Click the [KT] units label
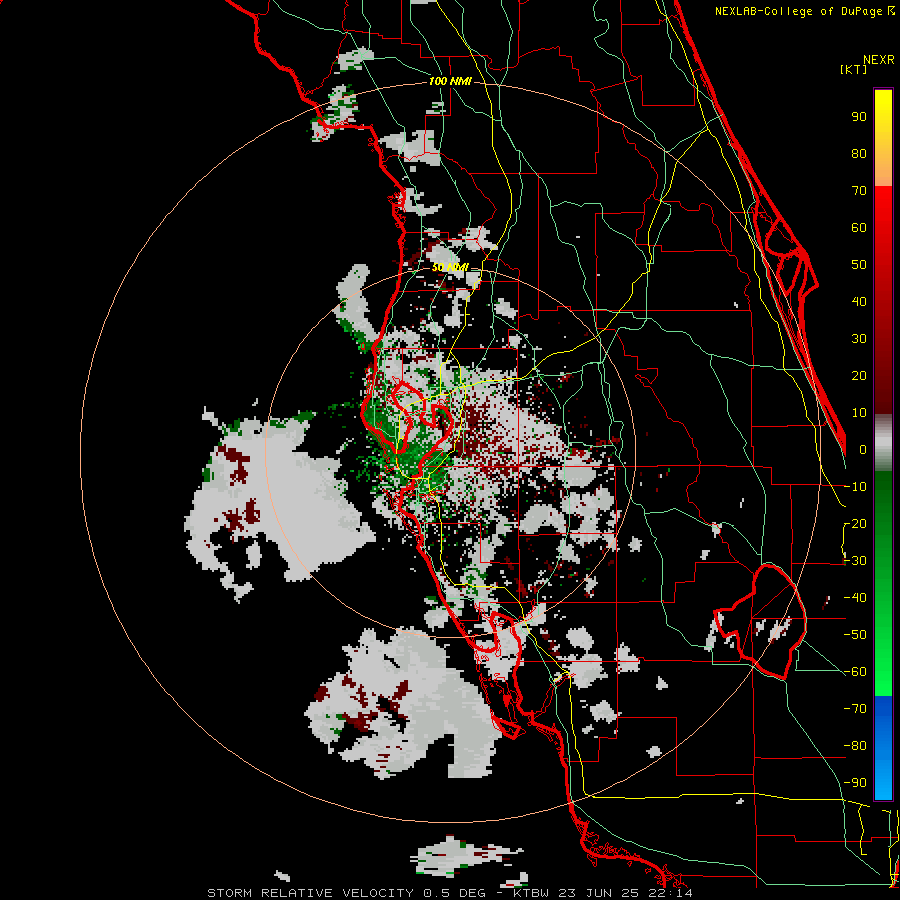The width and height of the screenshot is (900, 900). 854,69
